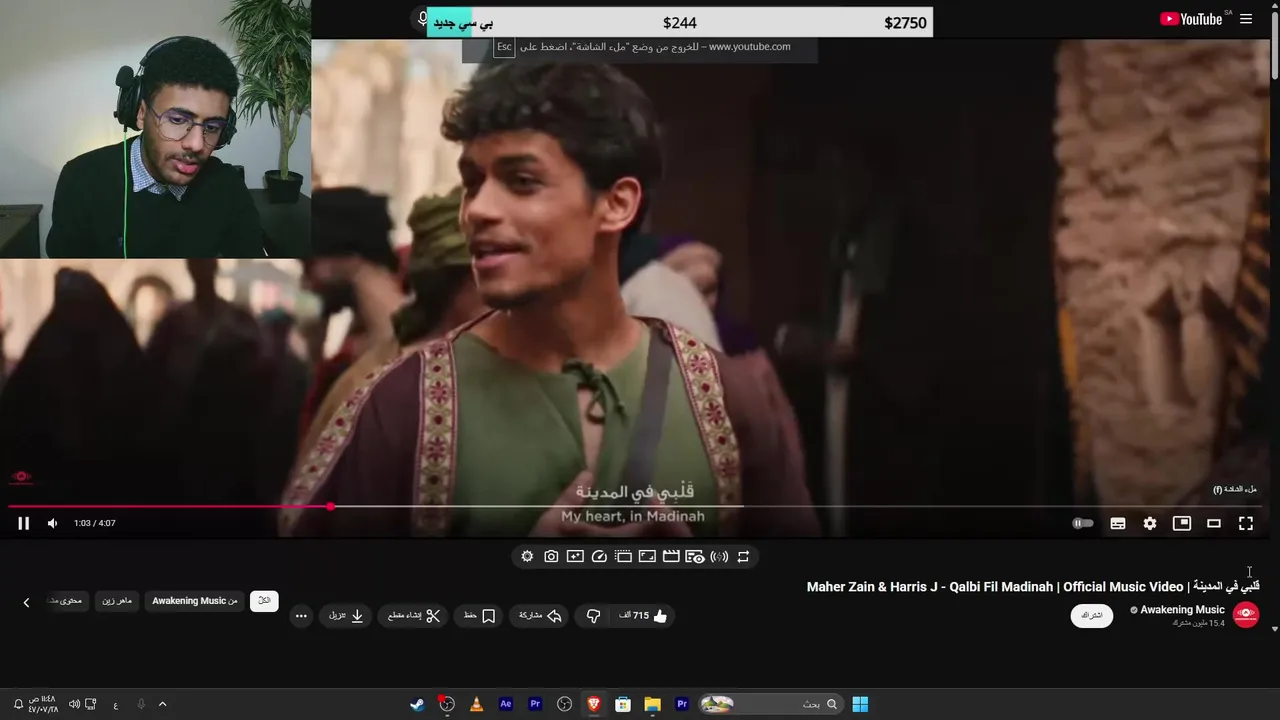This screenshot has width=1280, height=720.
Task: Click the Share button مشاركة
Action: tap(540, 616)
